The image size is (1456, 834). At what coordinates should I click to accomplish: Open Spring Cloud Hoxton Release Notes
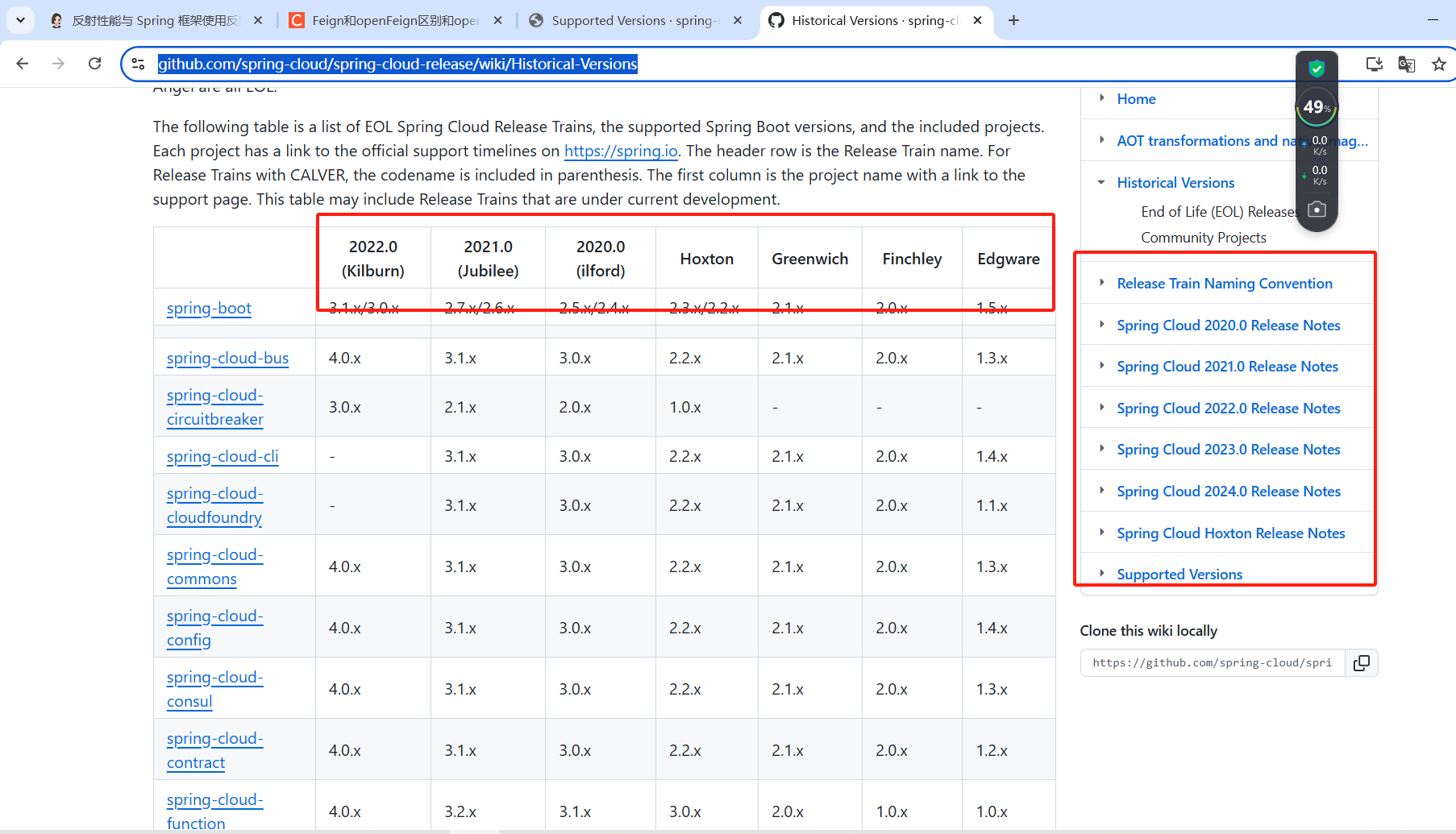click(1231, 533)
